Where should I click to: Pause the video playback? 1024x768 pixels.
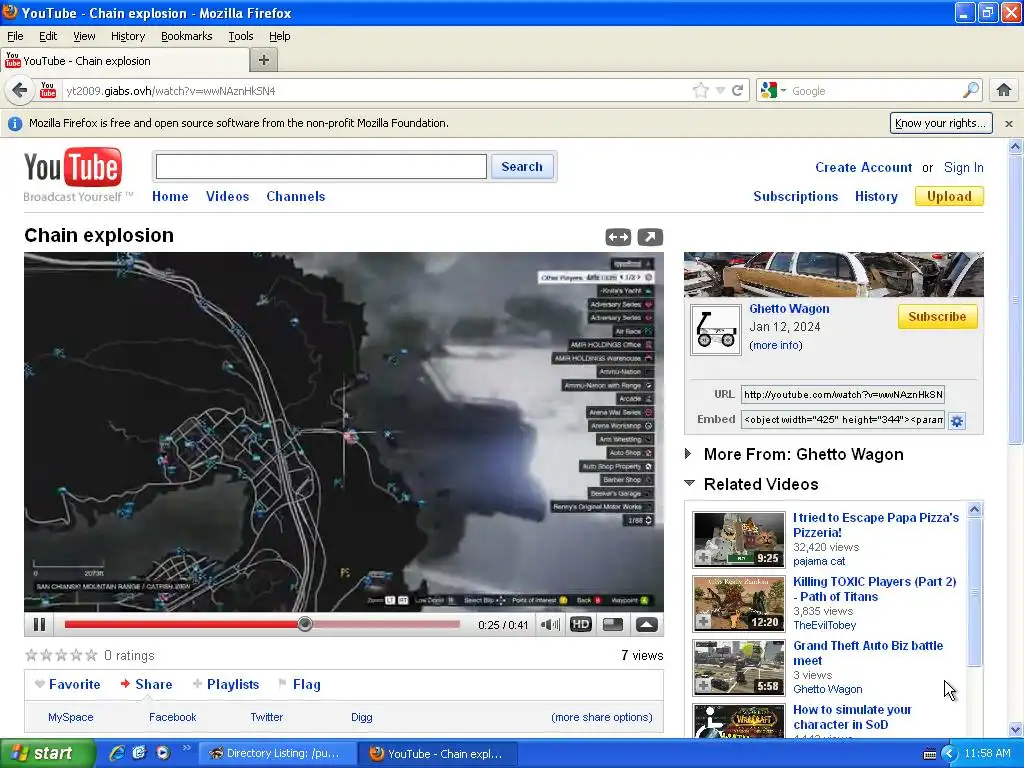(x=39, y=625)
